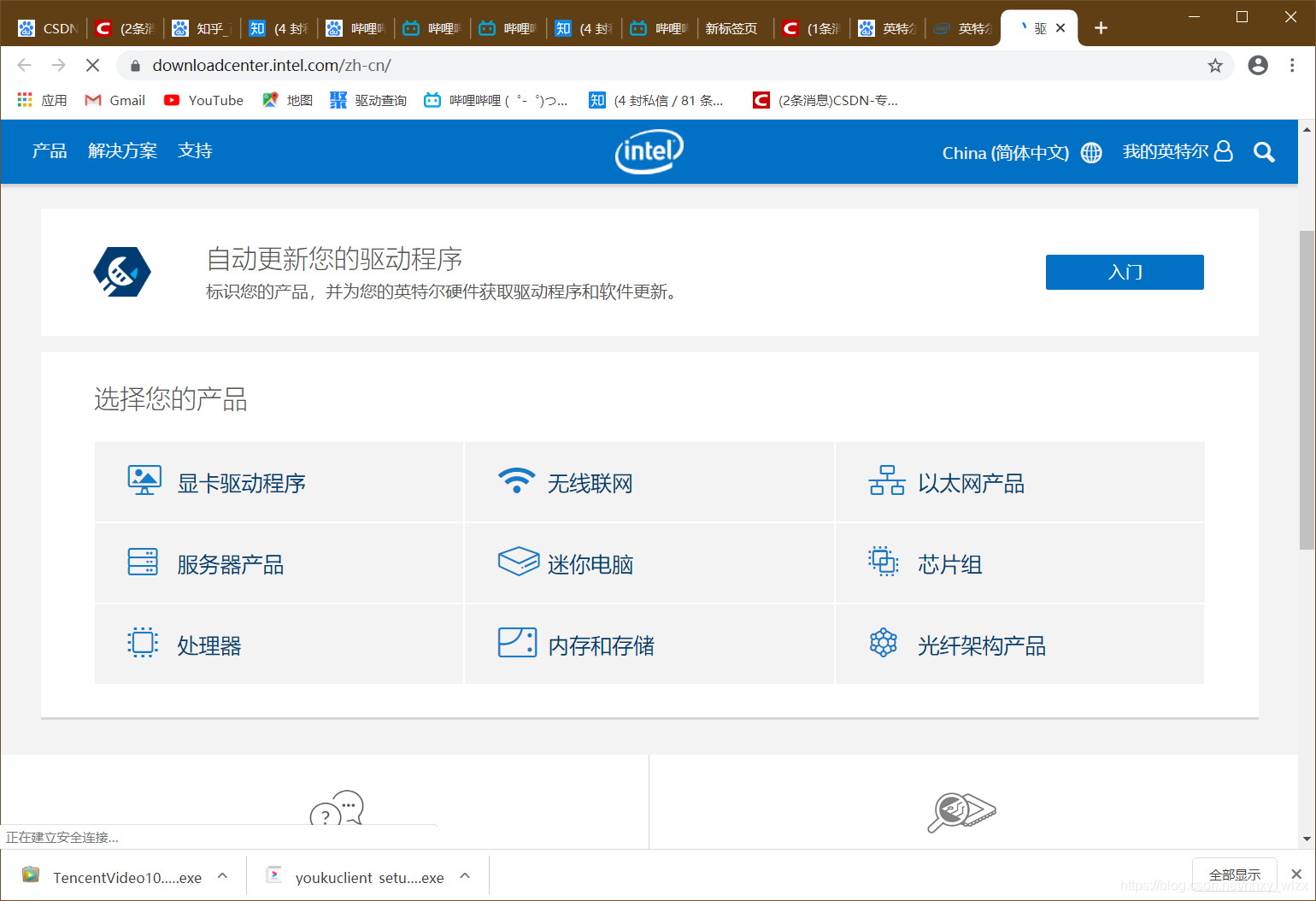Select the 服务器产品 product tile
This screenshot has height=901, width=1316.
pos(279,563)
